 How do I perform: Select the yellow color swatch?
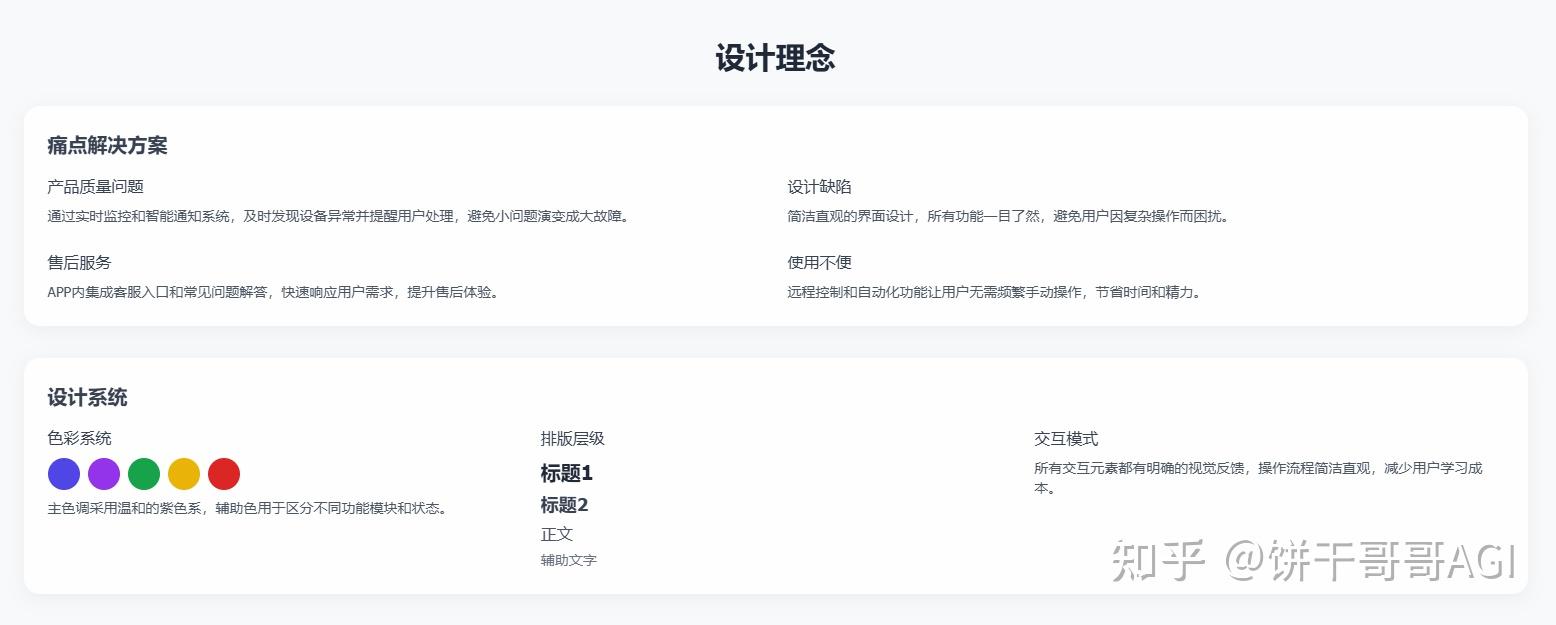pos(183,474)
